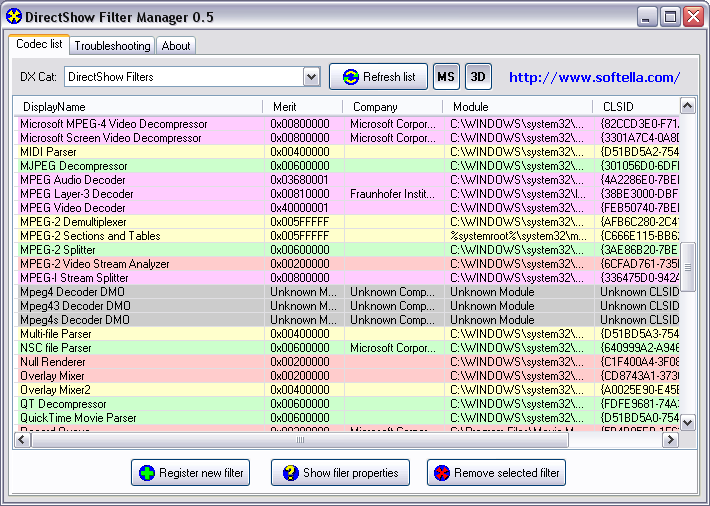Sort by the Merit column header
The height and width of the screenshot is (506, 710).
click(302, 107)
